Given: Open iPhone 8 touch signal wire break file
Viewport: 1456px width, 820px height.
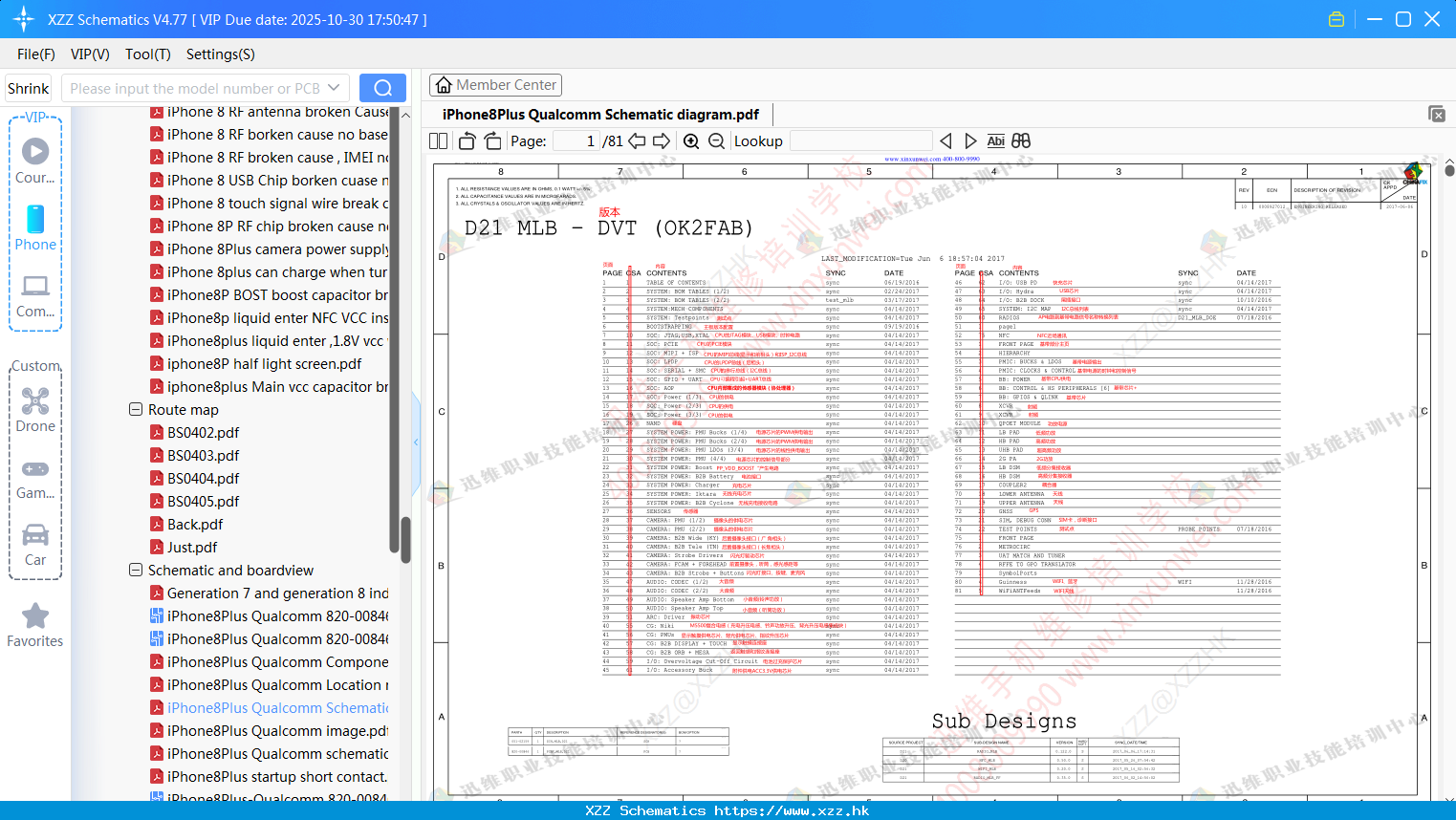Looking at the screenshot, I should tap(270, 203).
